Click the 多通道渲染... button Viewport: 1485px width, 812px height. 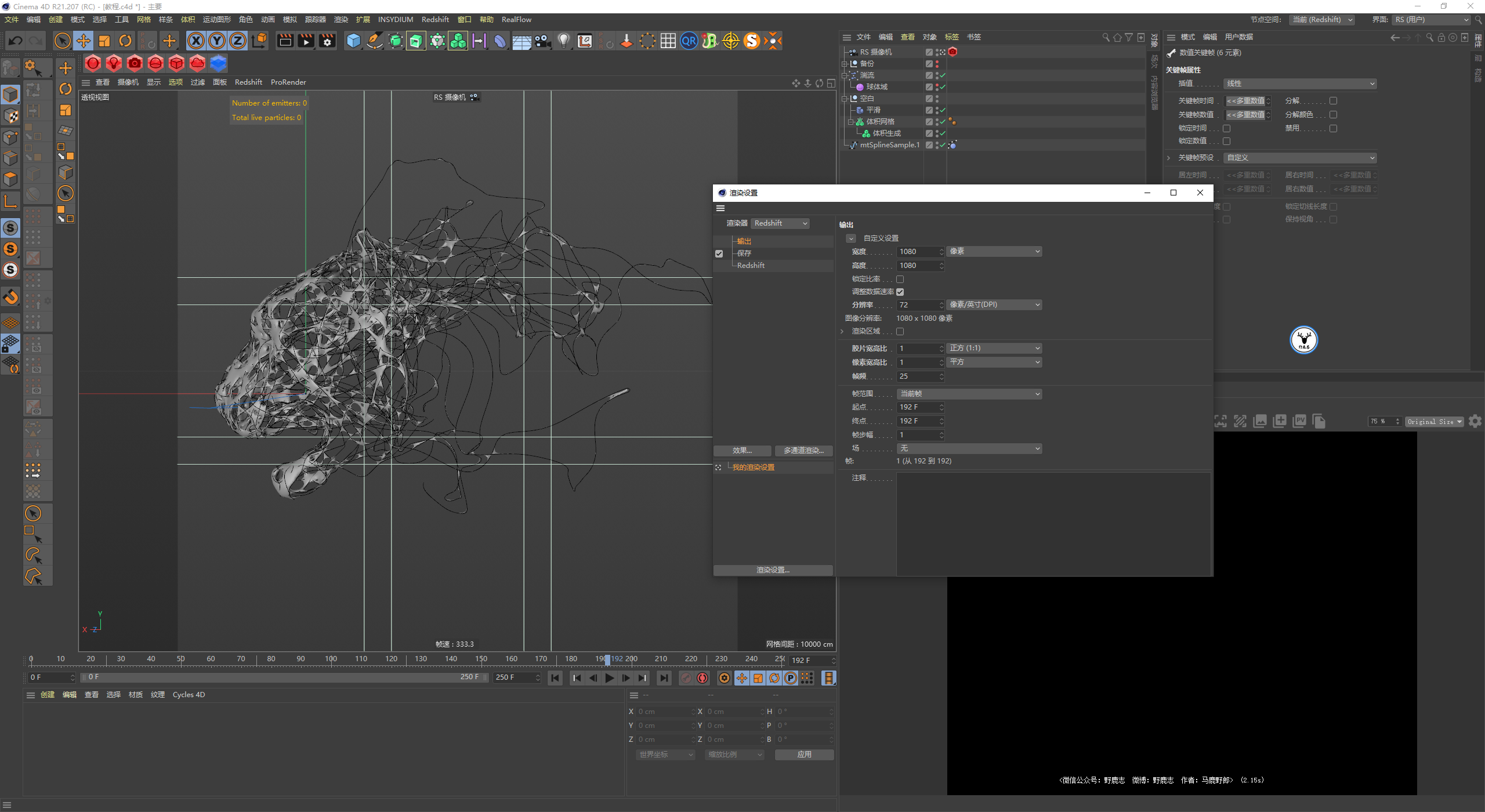click(x=803, y=451)
